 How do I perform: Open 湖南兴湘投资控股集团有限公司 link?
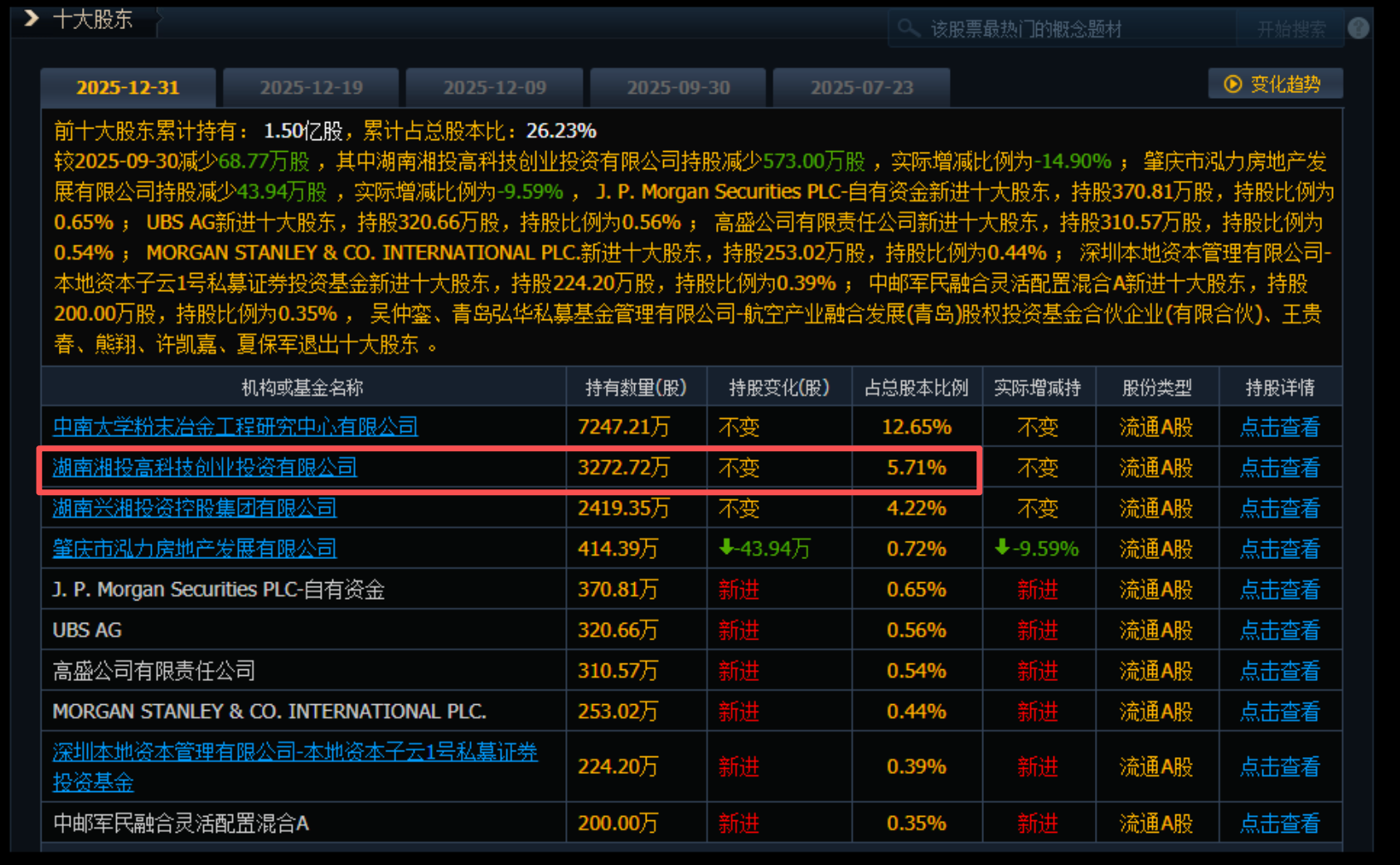click(x=195, y=508)
